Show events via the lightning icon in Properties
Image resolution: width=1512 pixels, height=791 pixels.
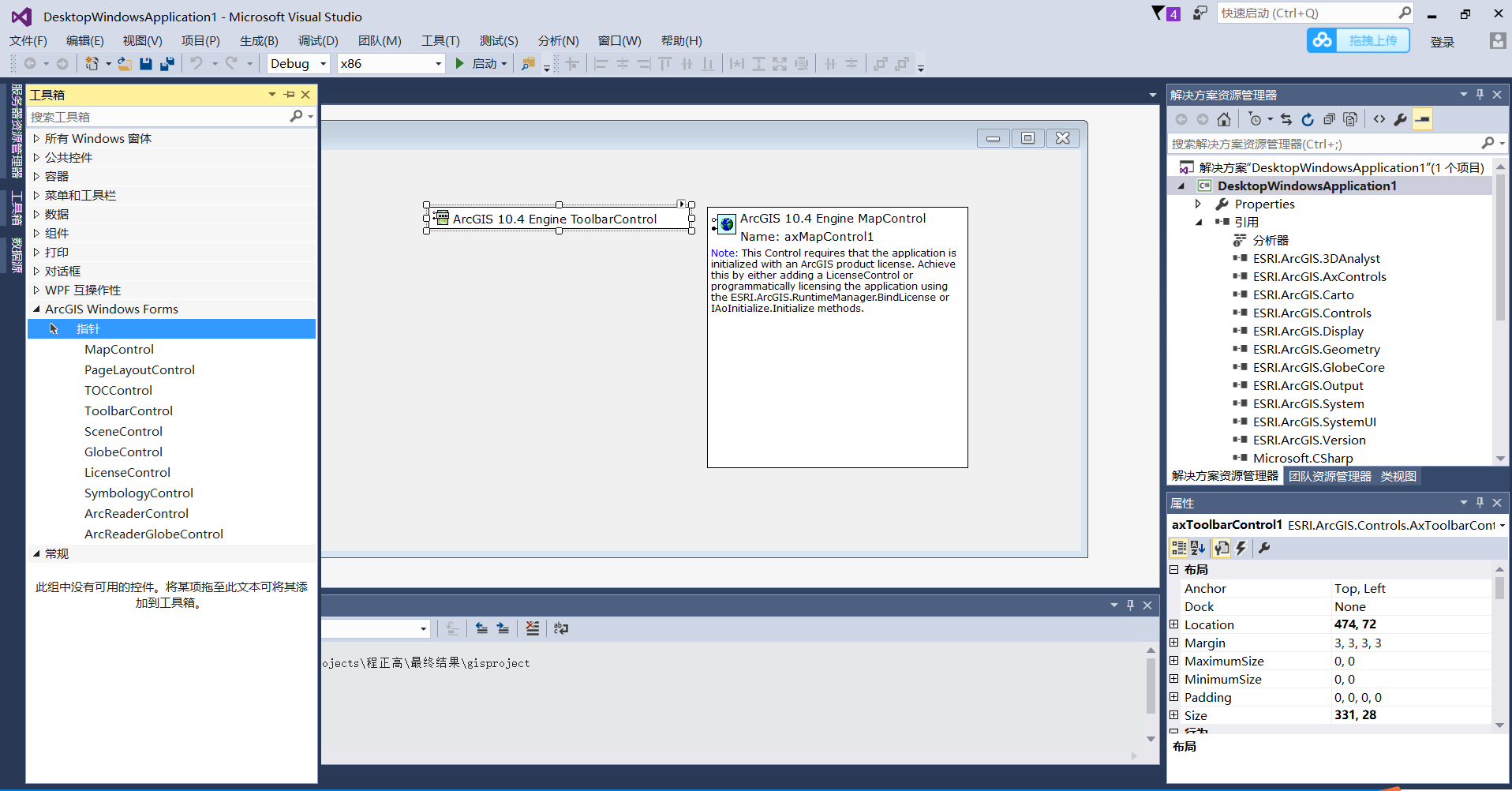(x=1240, y=548)
